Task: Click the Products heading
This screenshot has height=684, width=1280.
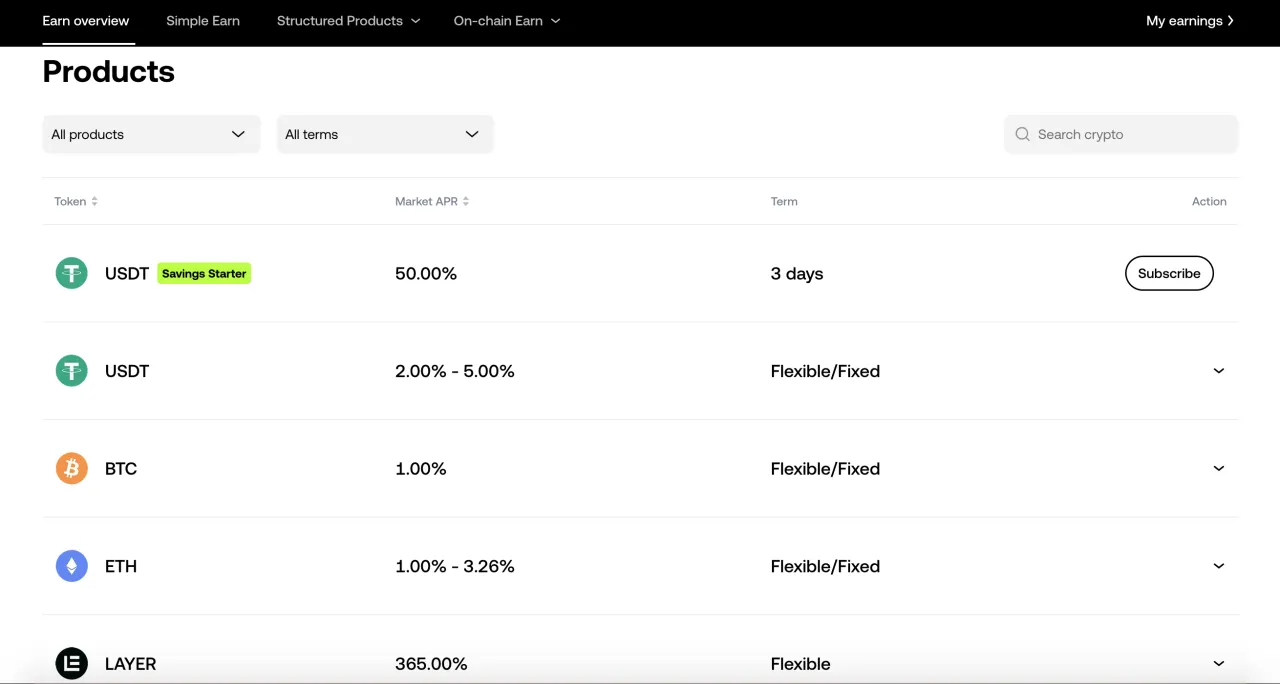Action: [x=109, y=71]
